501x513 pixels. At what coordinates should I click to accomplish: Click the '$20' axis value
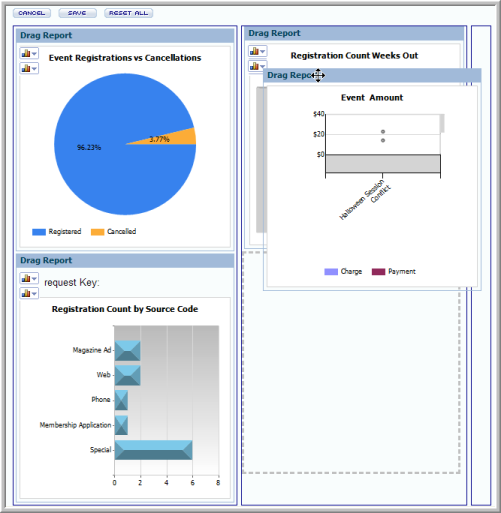(319, 134)
